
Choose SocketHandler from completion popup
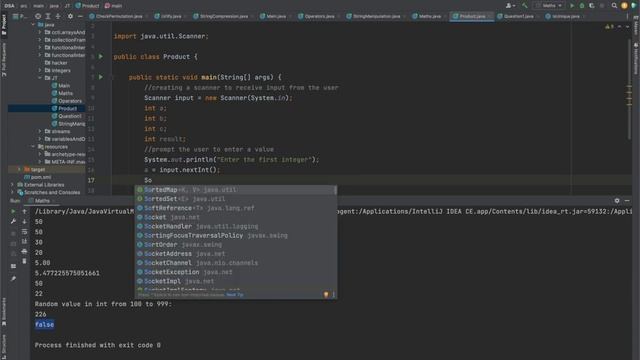[x=235, y=226]
